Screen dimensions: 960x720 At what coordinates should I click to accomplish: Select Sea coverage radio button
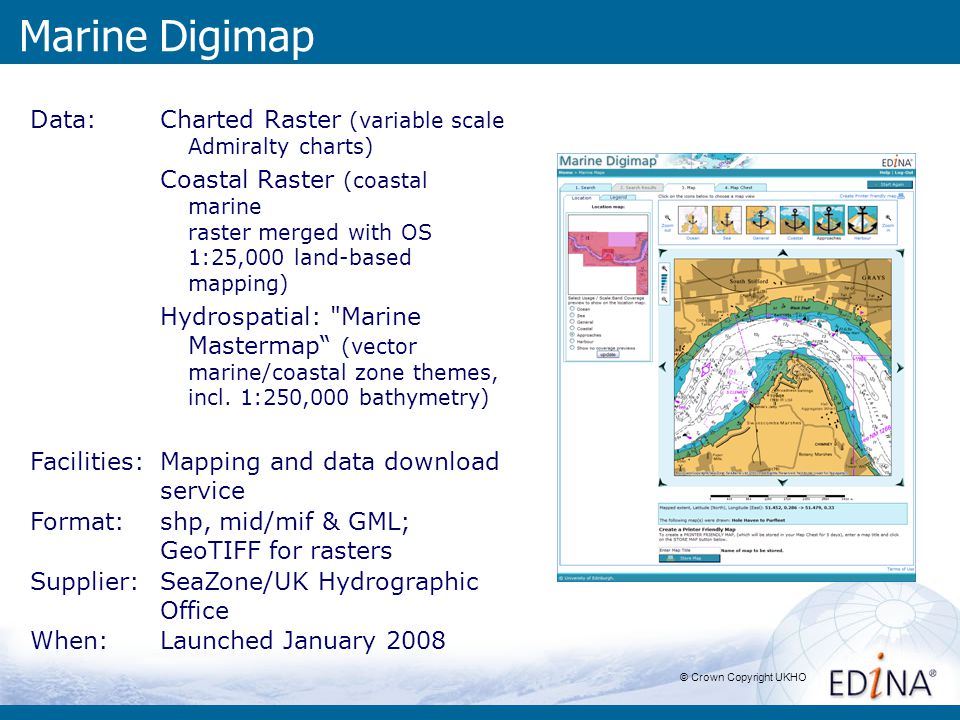[x=572, y=315]
